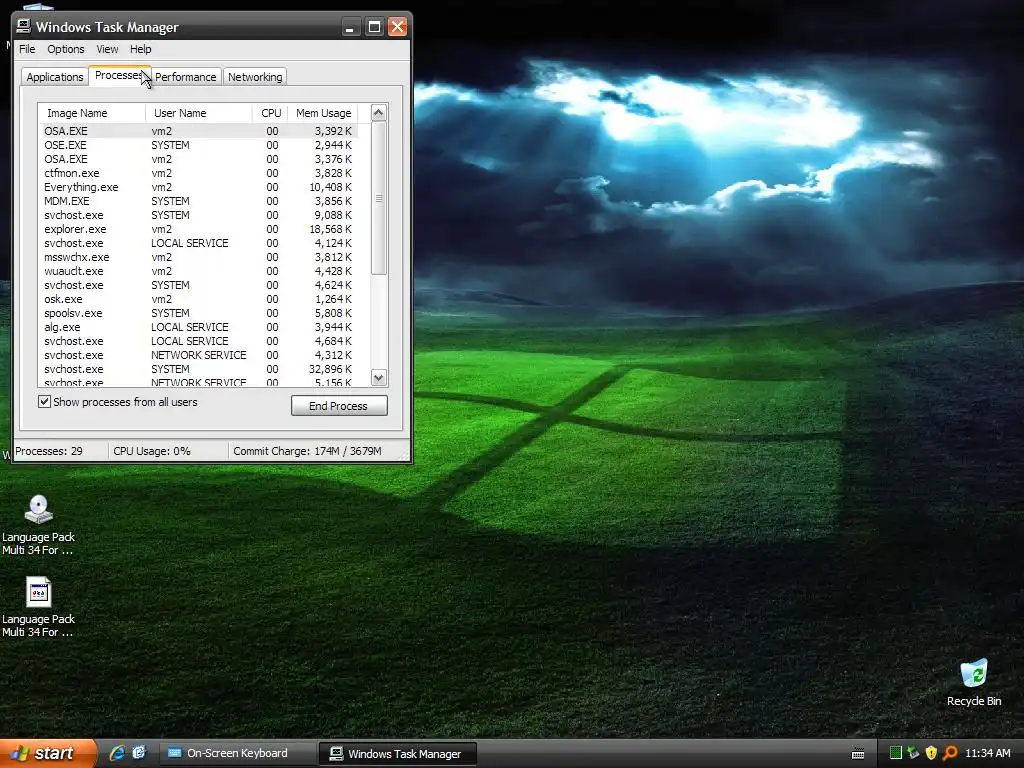Select the msswchx.exe process row
The height and width of the screenshot is (768, 1024).
pos(199,257)
